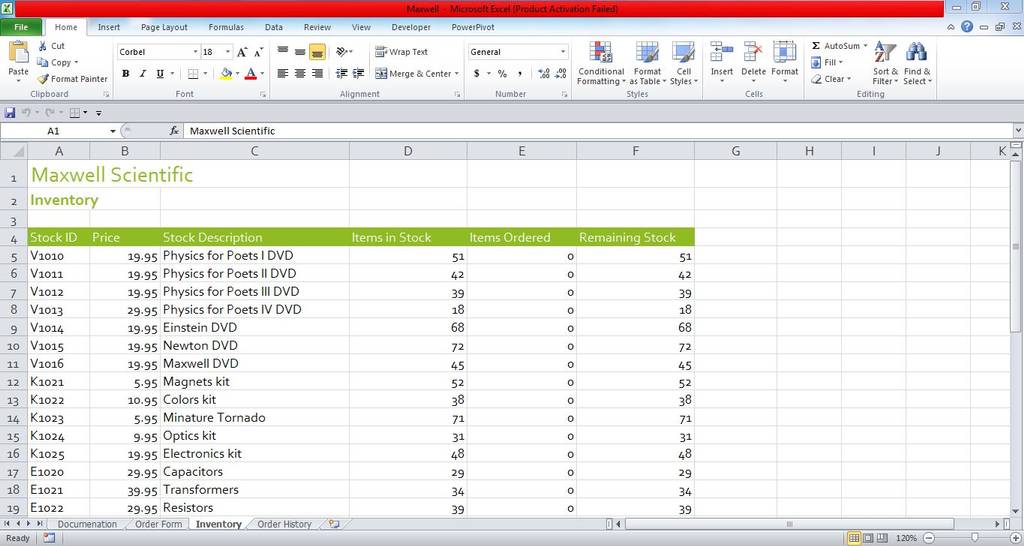Switch to the Page Layout tab

[164, 27]
